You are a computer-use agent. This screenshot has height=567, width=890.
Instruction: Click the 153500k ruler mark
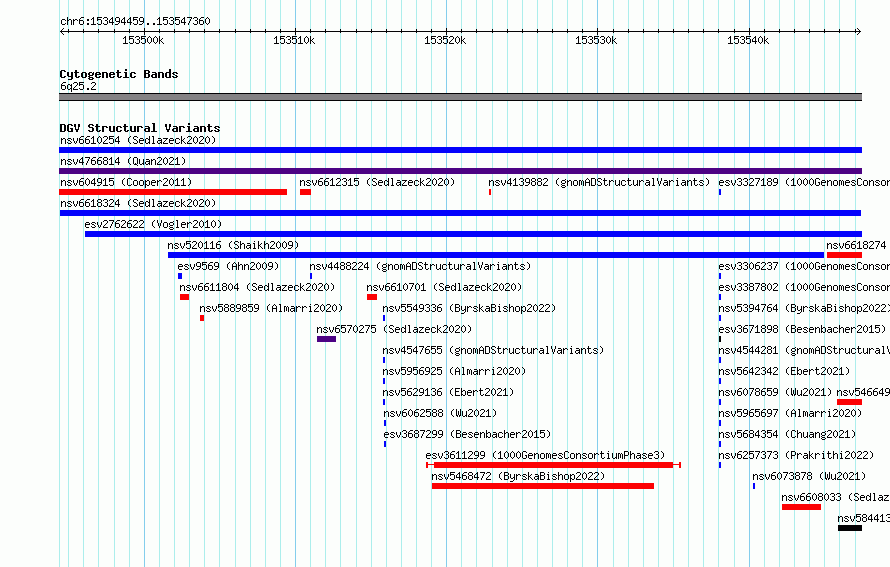[x=143, y=40]
